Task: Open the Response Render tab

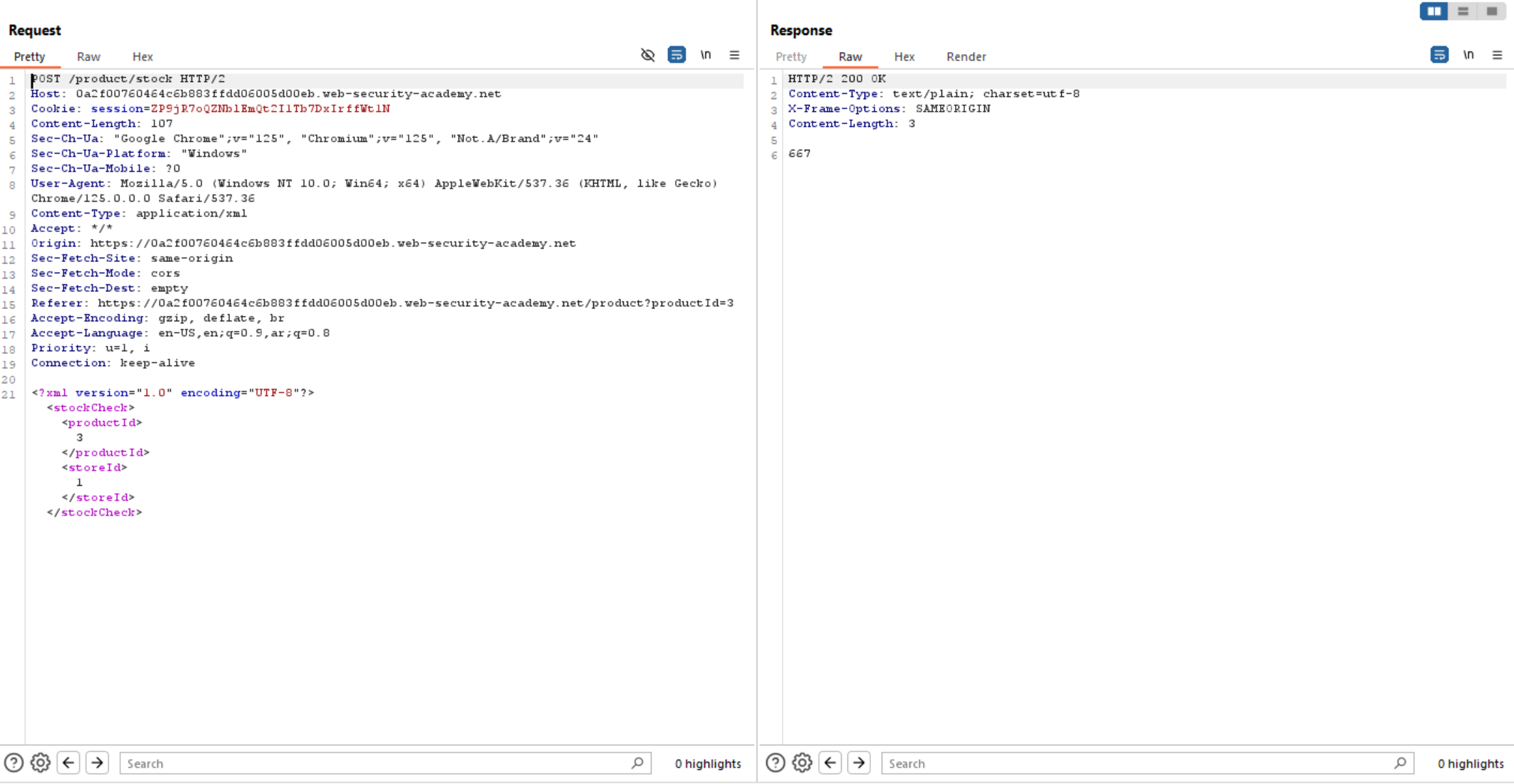Action: pyautogui.click(x=966, y=56)
